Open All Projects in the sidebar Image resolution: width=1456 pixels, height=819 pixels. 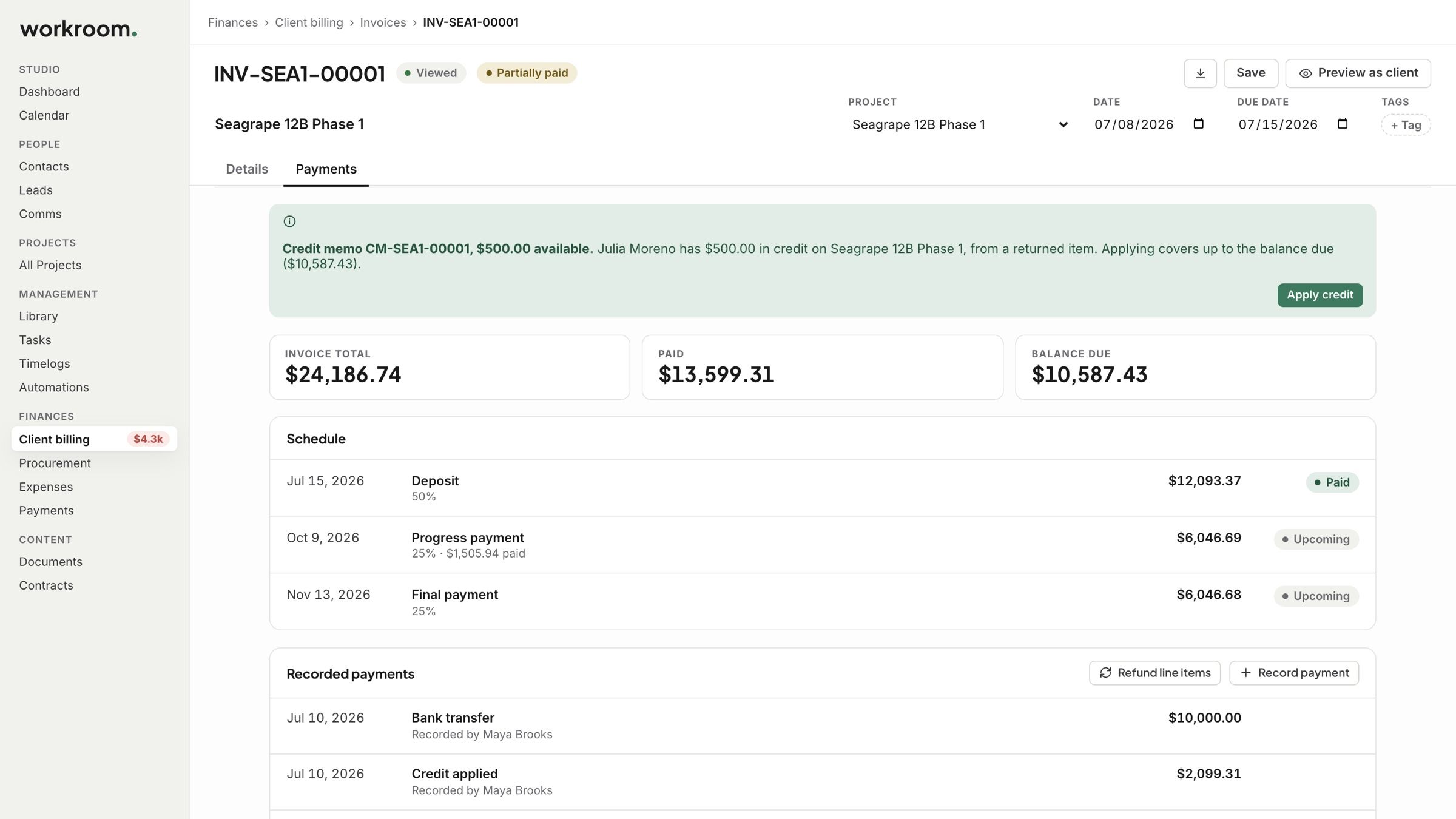50,265
